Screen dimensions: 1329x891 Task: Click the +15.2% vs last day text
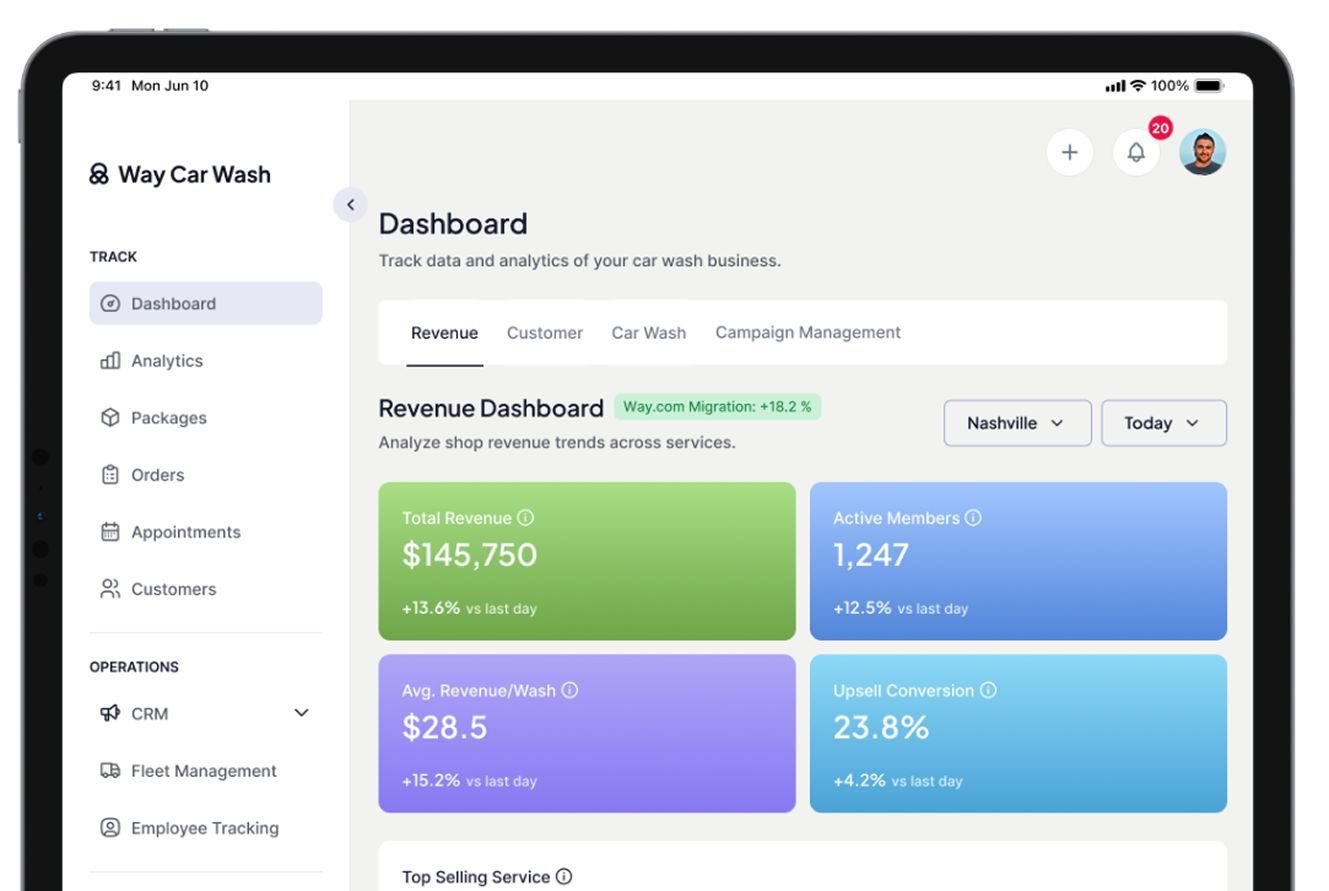[469, 781]
